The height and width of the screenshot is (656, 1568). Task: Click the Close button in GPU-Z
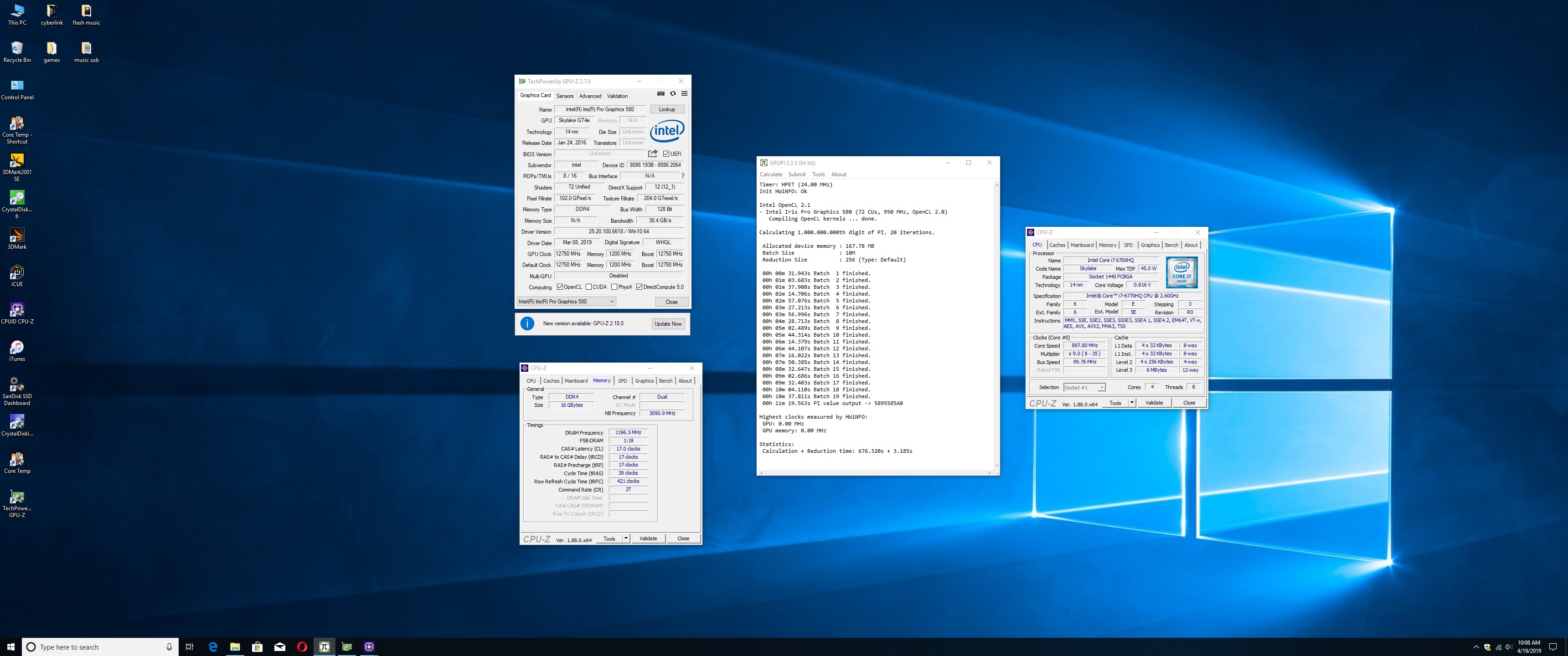(671, 302)
